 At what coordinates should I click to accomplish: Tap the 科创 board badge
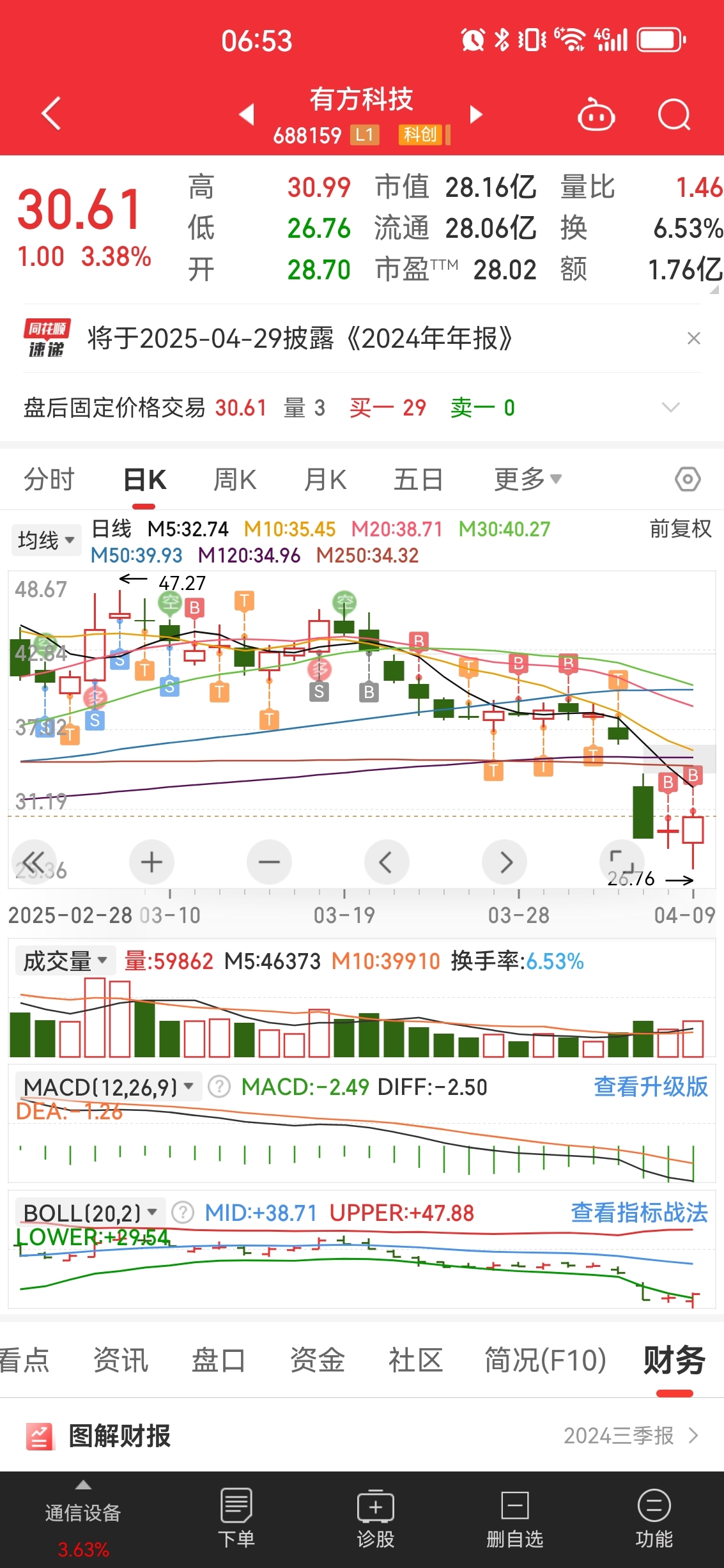(x=420, y=135)
